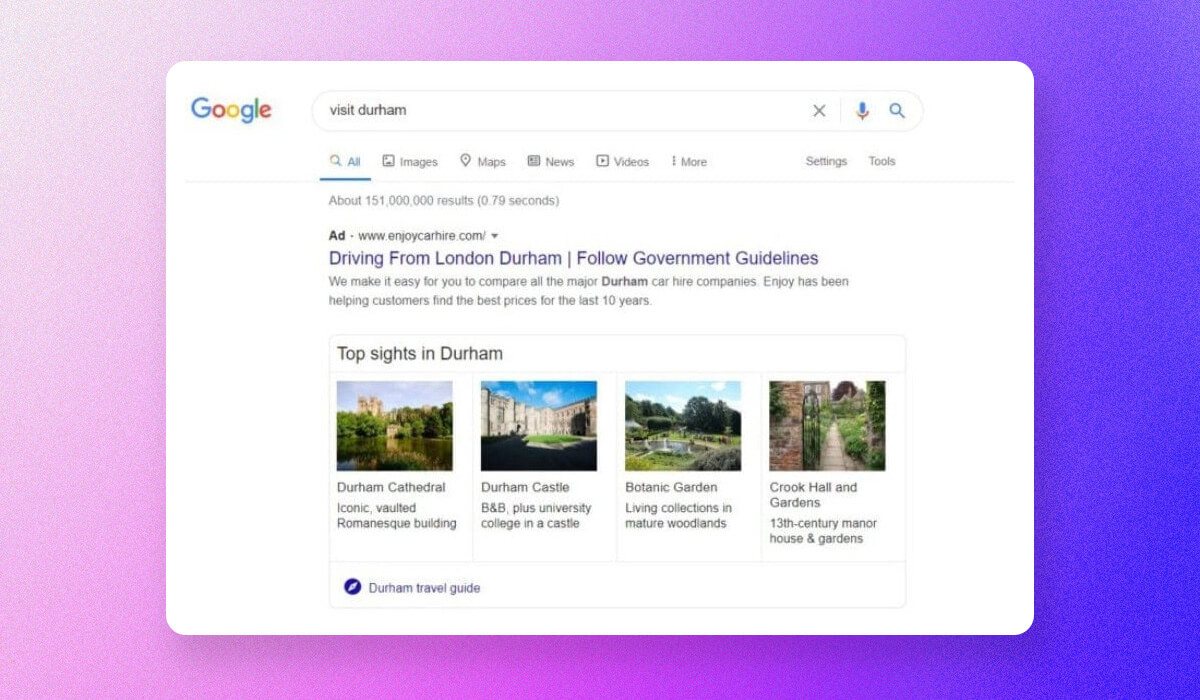Viewport: 1200px width, 700px height.
Task: Expand the More search options menu
Action: pos(688,161)
